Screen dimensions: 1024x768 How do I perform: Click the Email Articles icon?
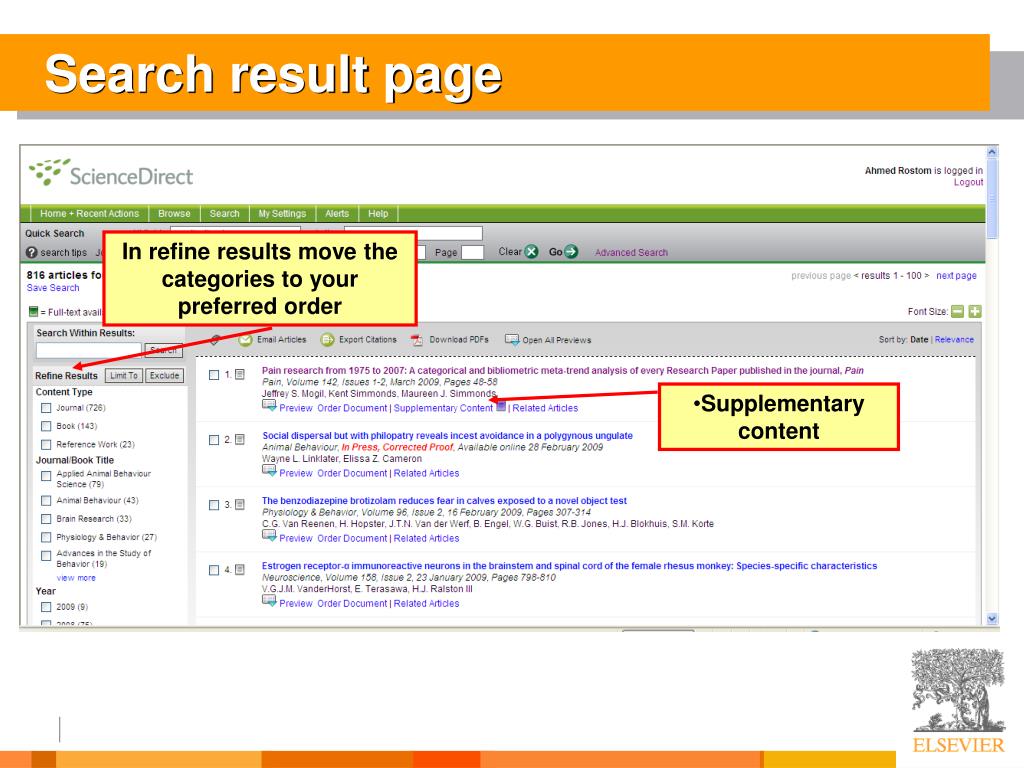pos(245,340)
